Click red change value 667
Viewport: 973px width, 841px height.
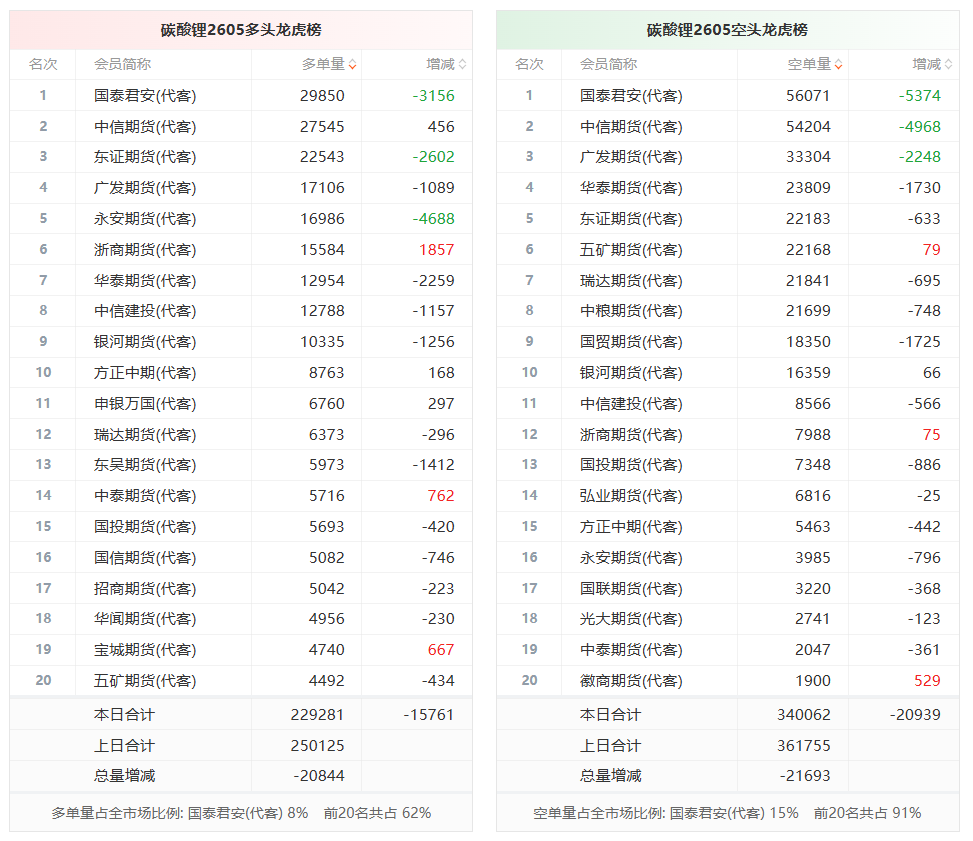click(441, 650)
